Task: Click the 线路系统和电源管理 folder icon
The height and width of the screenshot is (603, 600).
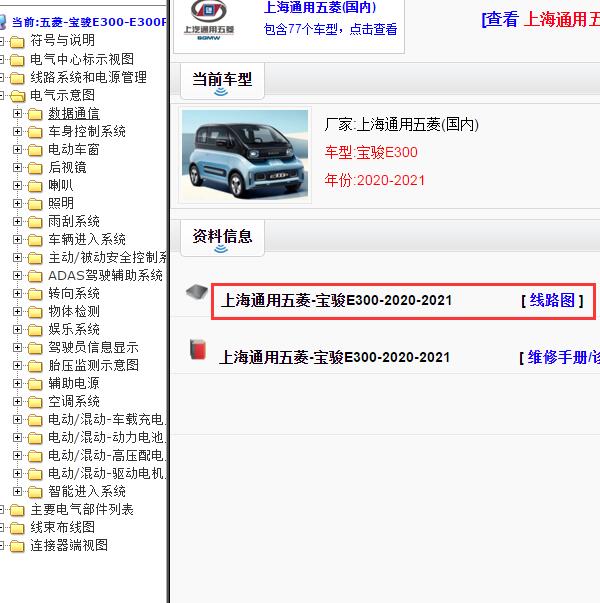Action: 17,78
